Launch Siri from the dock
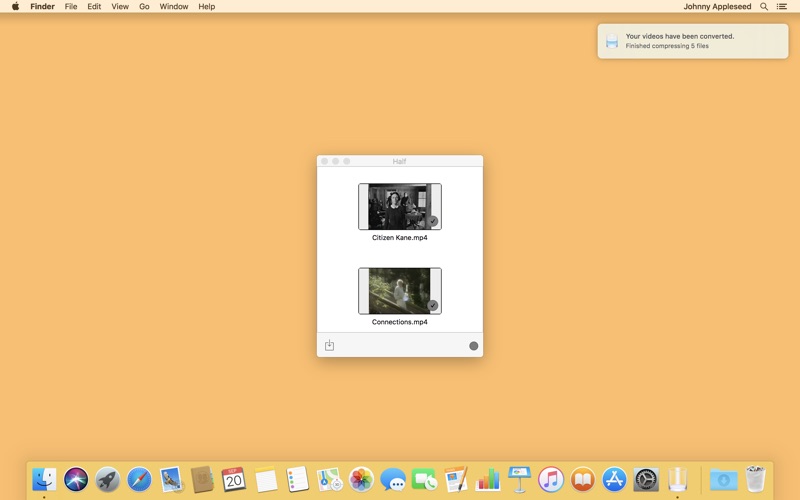 [x=76, y=480]
